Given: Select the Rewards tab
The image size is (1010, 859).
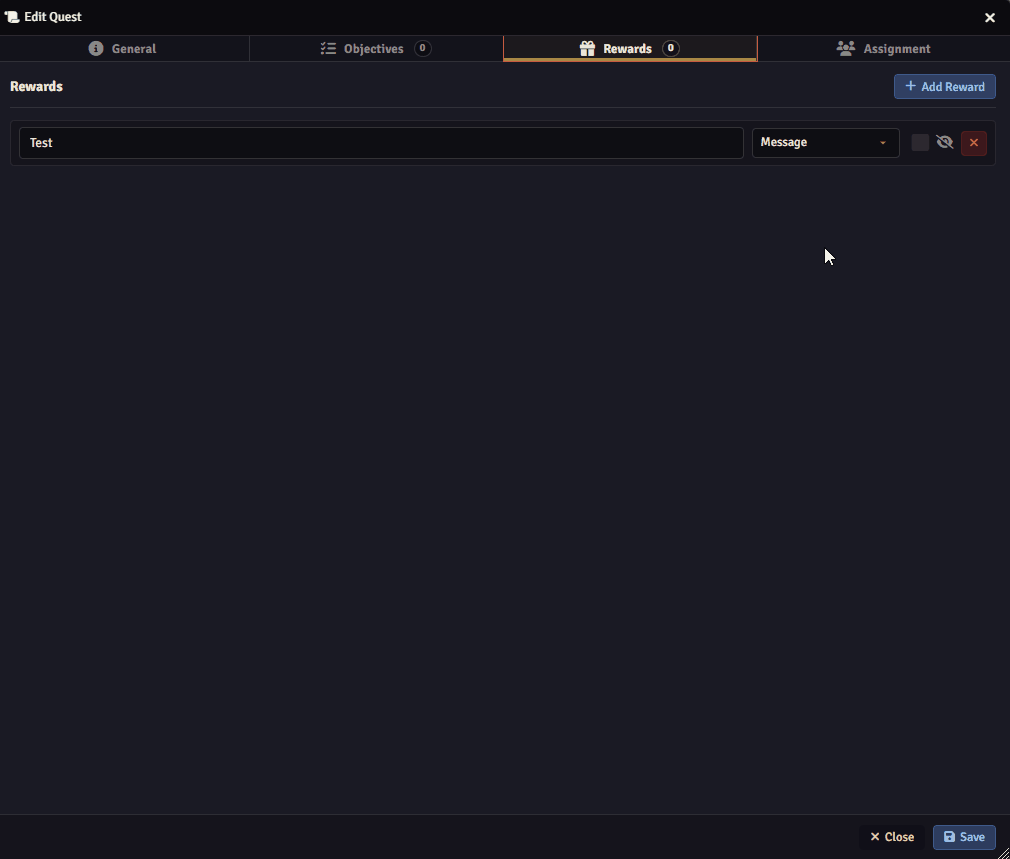Looking at the screenshot, I should pyautogui.click(x=630, y=49).
